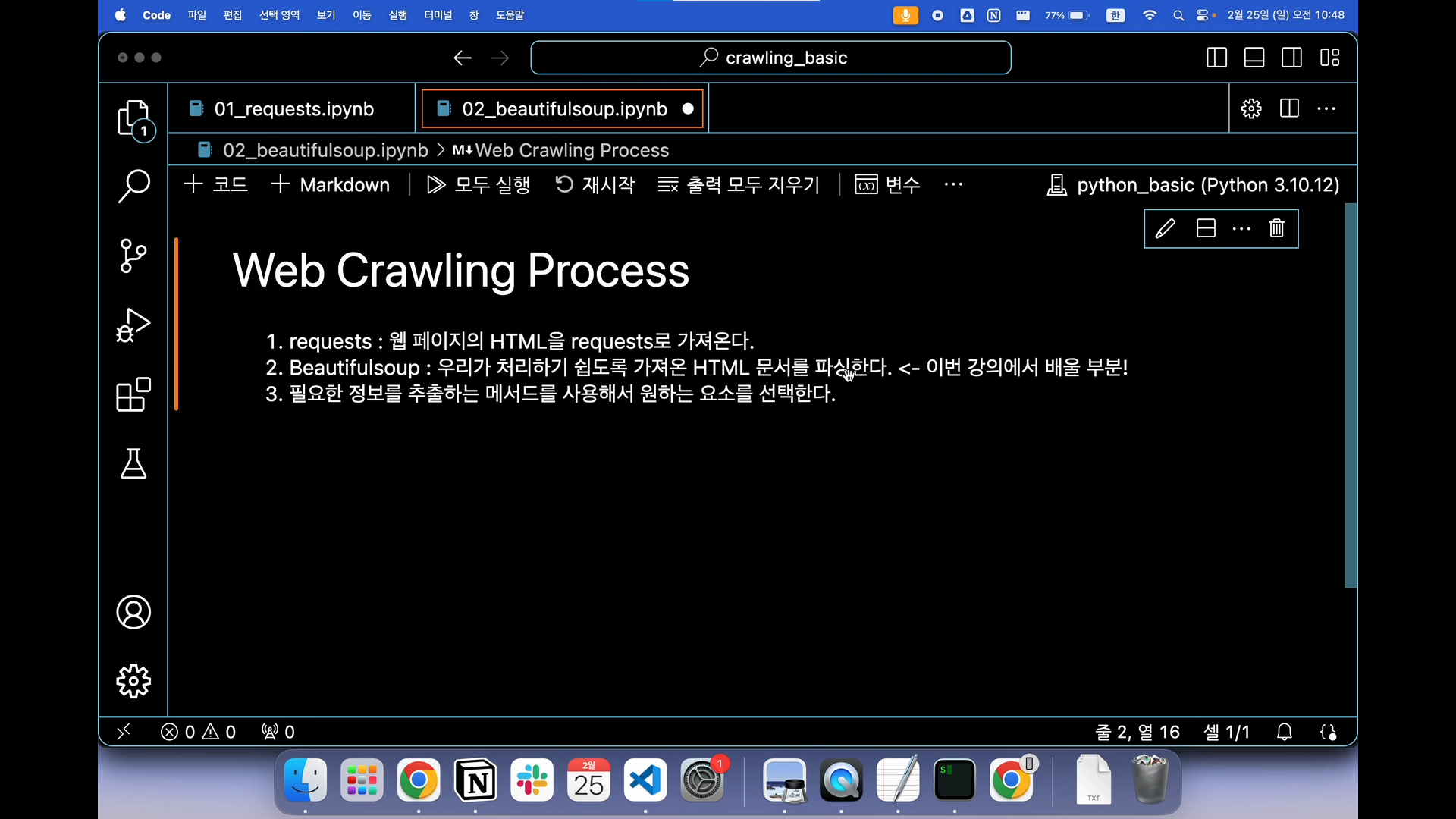Click the 모두 실행 run all button
This screenshot has height=819, width=1456.
(479, 184)
